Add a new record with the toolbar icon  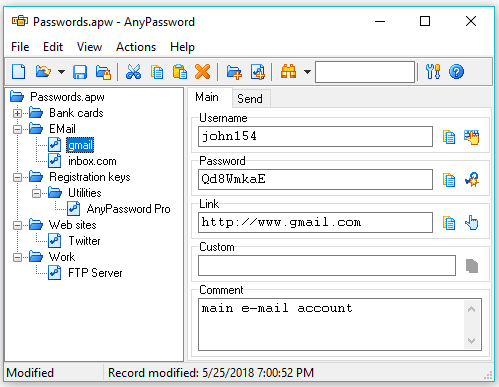[258, 72]
